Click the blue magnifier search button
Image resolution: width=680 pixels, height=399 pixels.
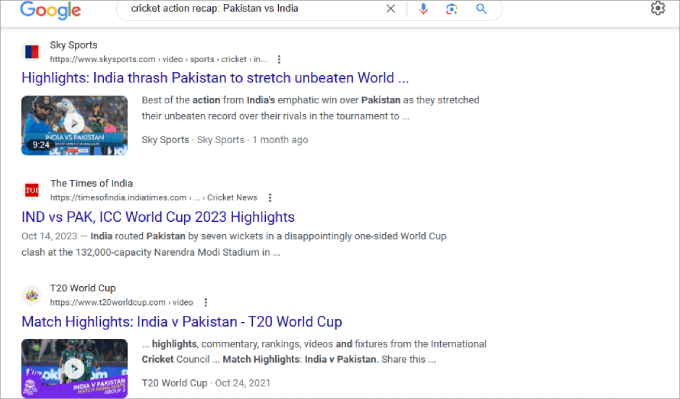(481, 9)
